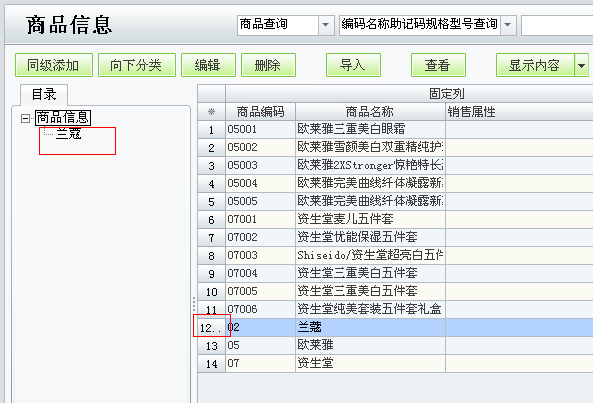Open the 编码名称助记码规格型号查询 dropdown arrow
The height and width of the screenshot is (403, 593).
coord(508,25)
